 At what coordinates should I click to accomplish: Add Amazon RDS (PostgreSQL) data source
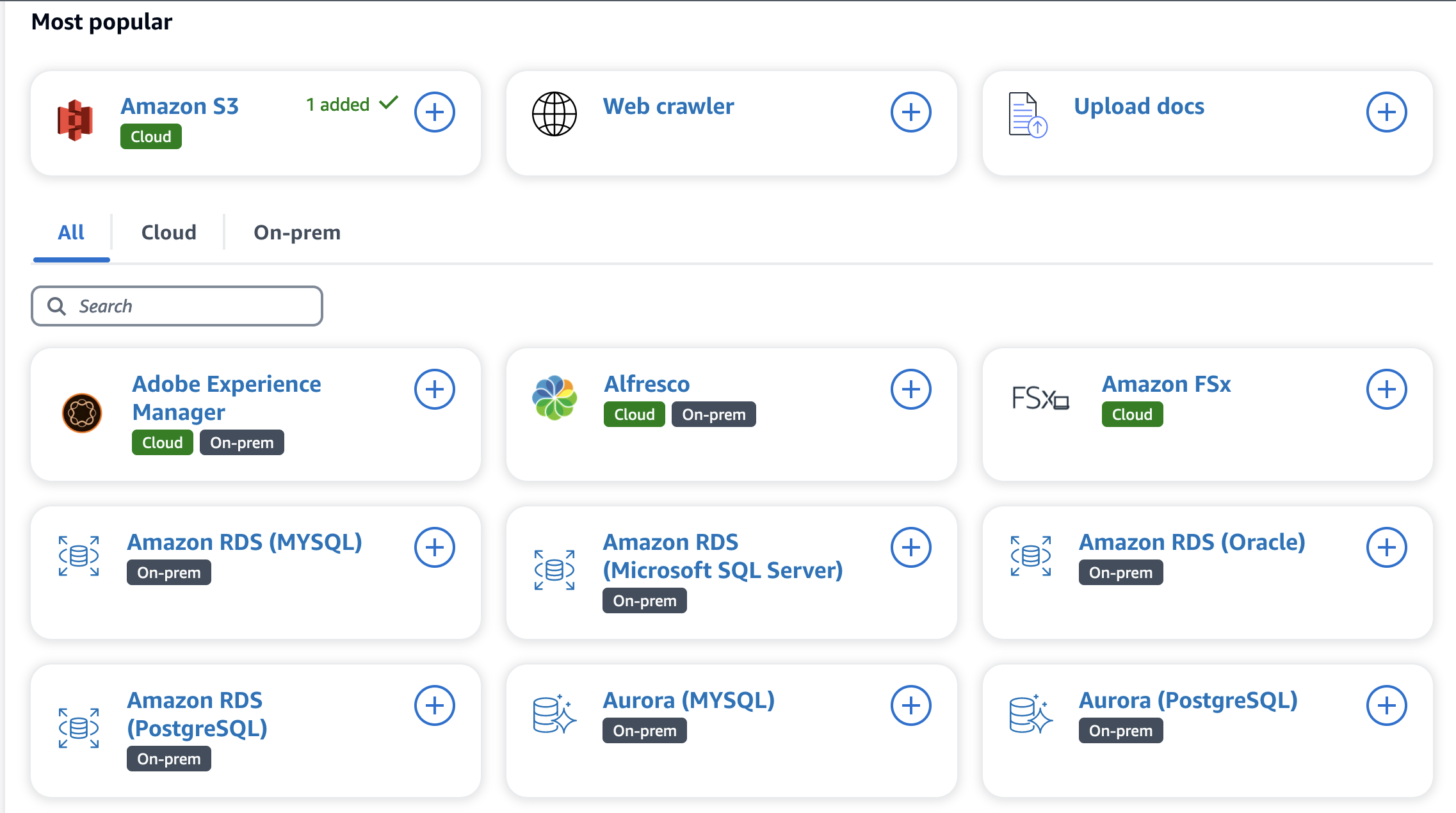pyautogui.click(x=434, y=705)
